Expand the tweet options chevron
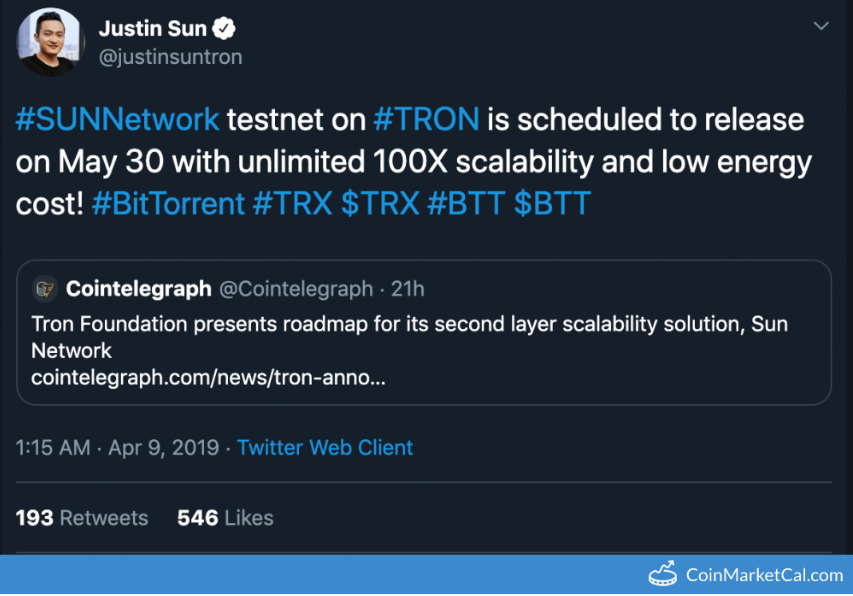 click(821, 26)
